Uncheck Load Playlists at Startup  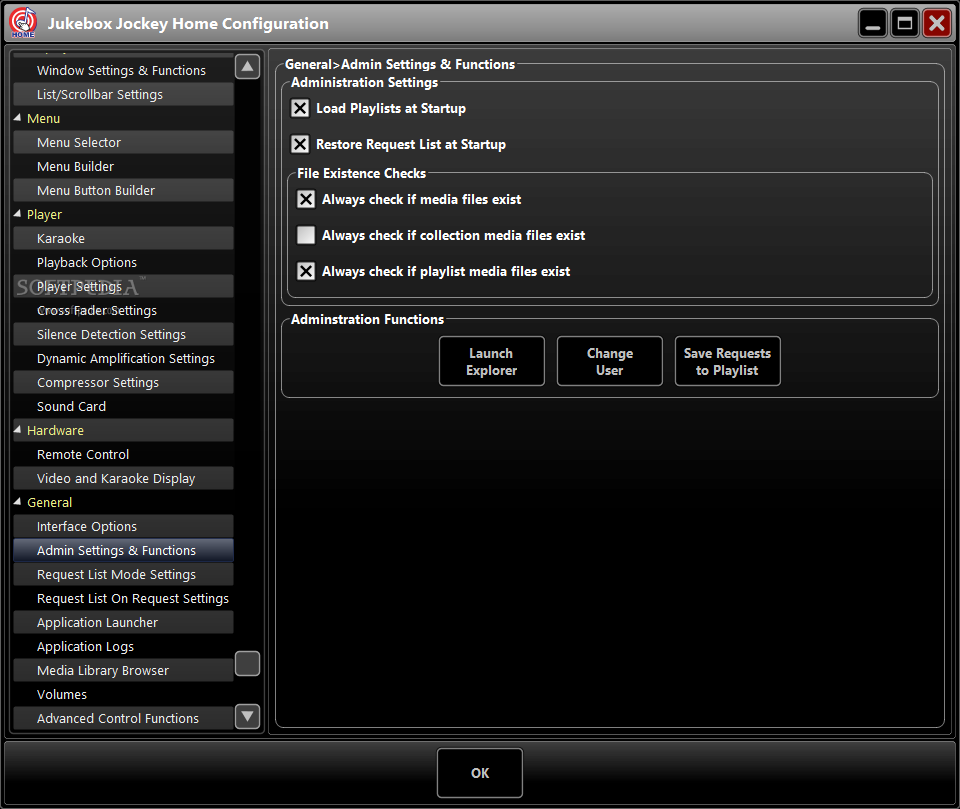click(300, 108)
